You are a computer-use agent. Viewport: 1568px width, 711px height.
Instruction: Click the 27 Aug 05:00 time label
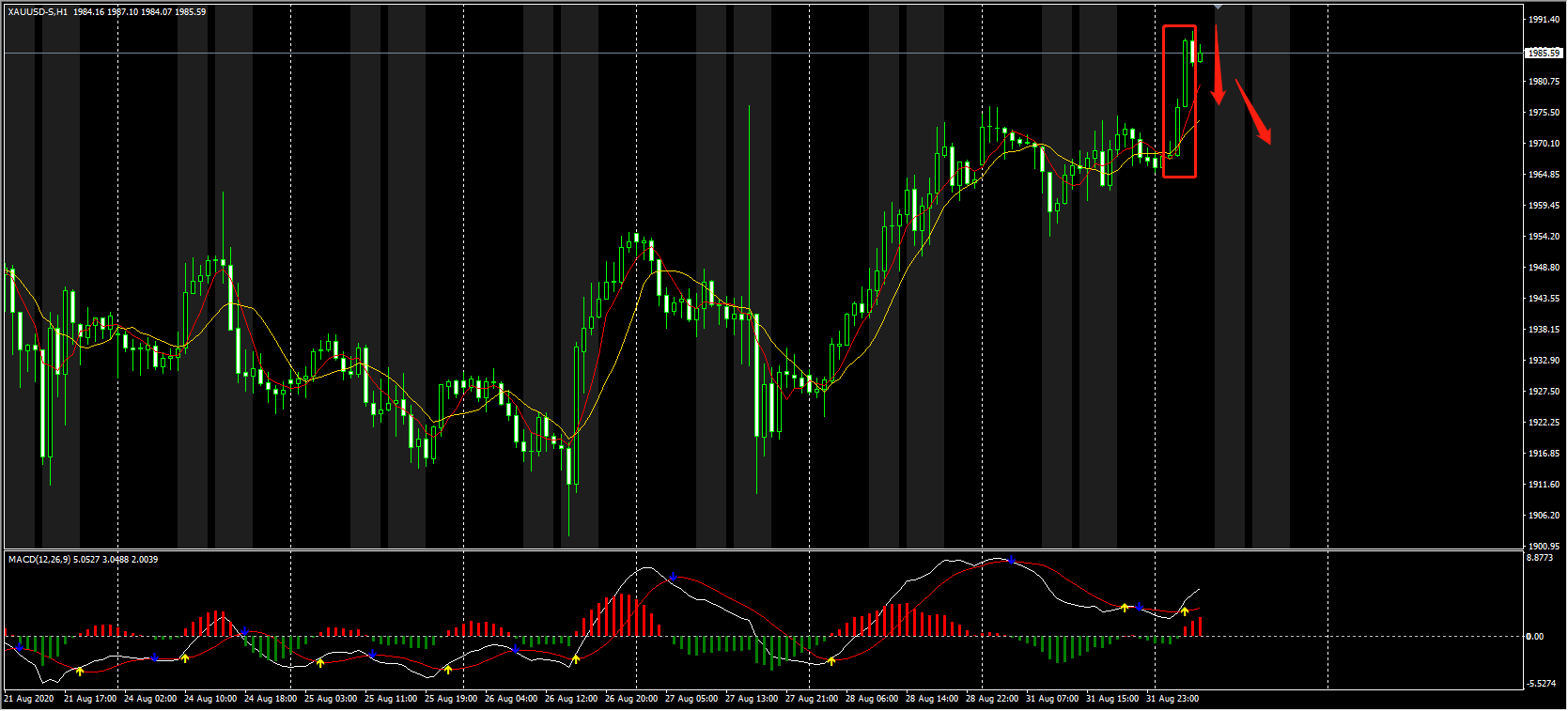pyautogui.click(x=691, y=699)
